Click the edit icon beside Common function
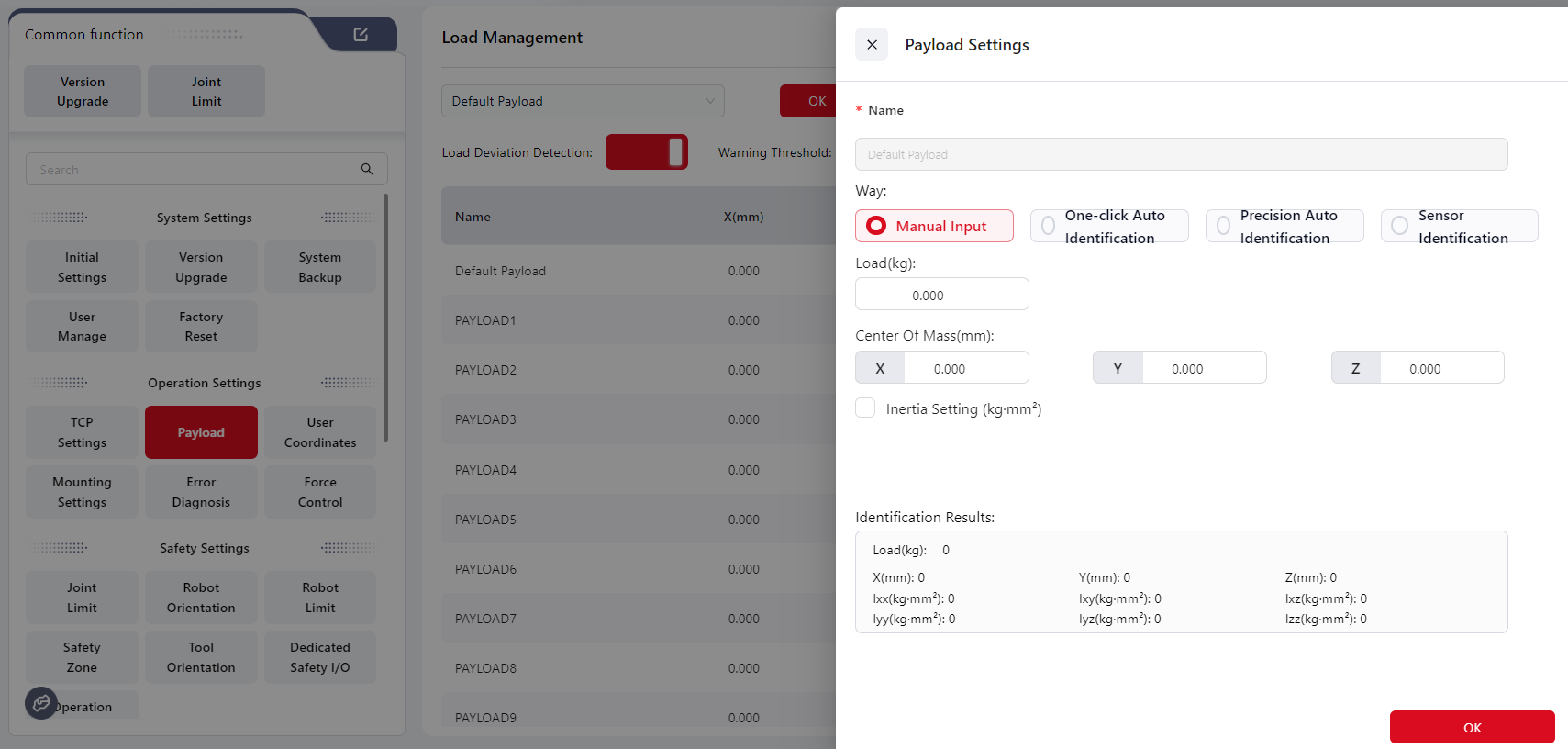Viewport: 1568px width, 749px height. coord(361,35)
